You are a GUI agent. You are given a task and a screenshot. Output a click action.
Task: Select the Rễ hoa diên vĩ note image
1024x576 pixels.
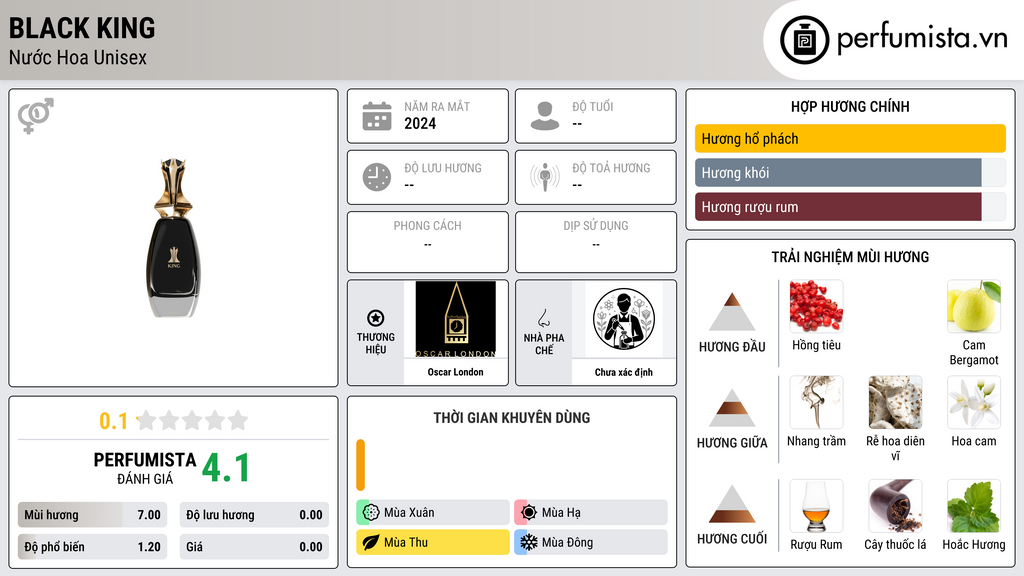click(895, 402)
